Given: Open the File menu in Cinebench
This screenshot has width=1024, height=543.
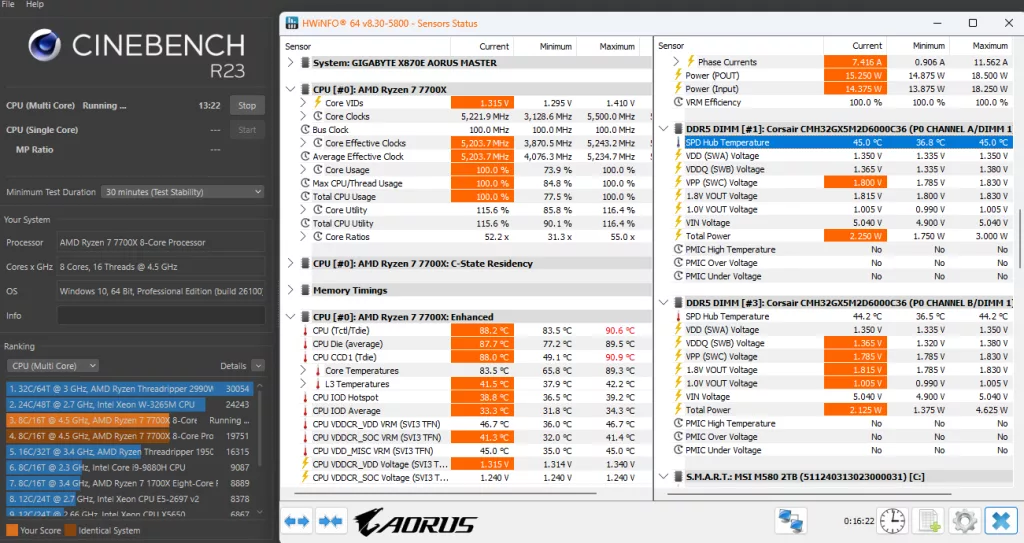Looking at the screenshot, I should pyautogui.click(x=8, y=5).
